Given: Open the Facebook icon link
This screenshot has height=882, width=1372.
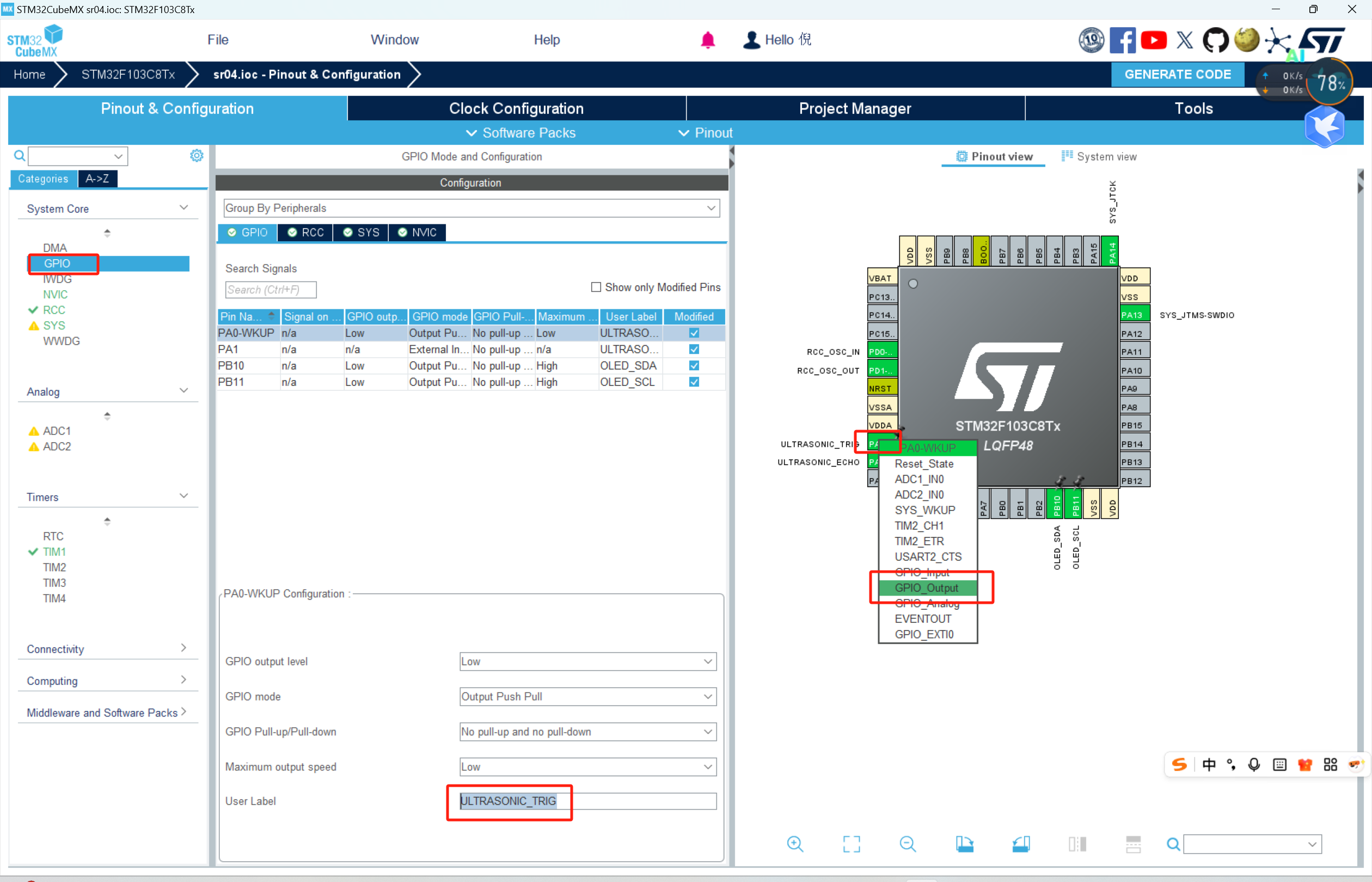Looking at the screenshot, I should tap(1122, 40).
